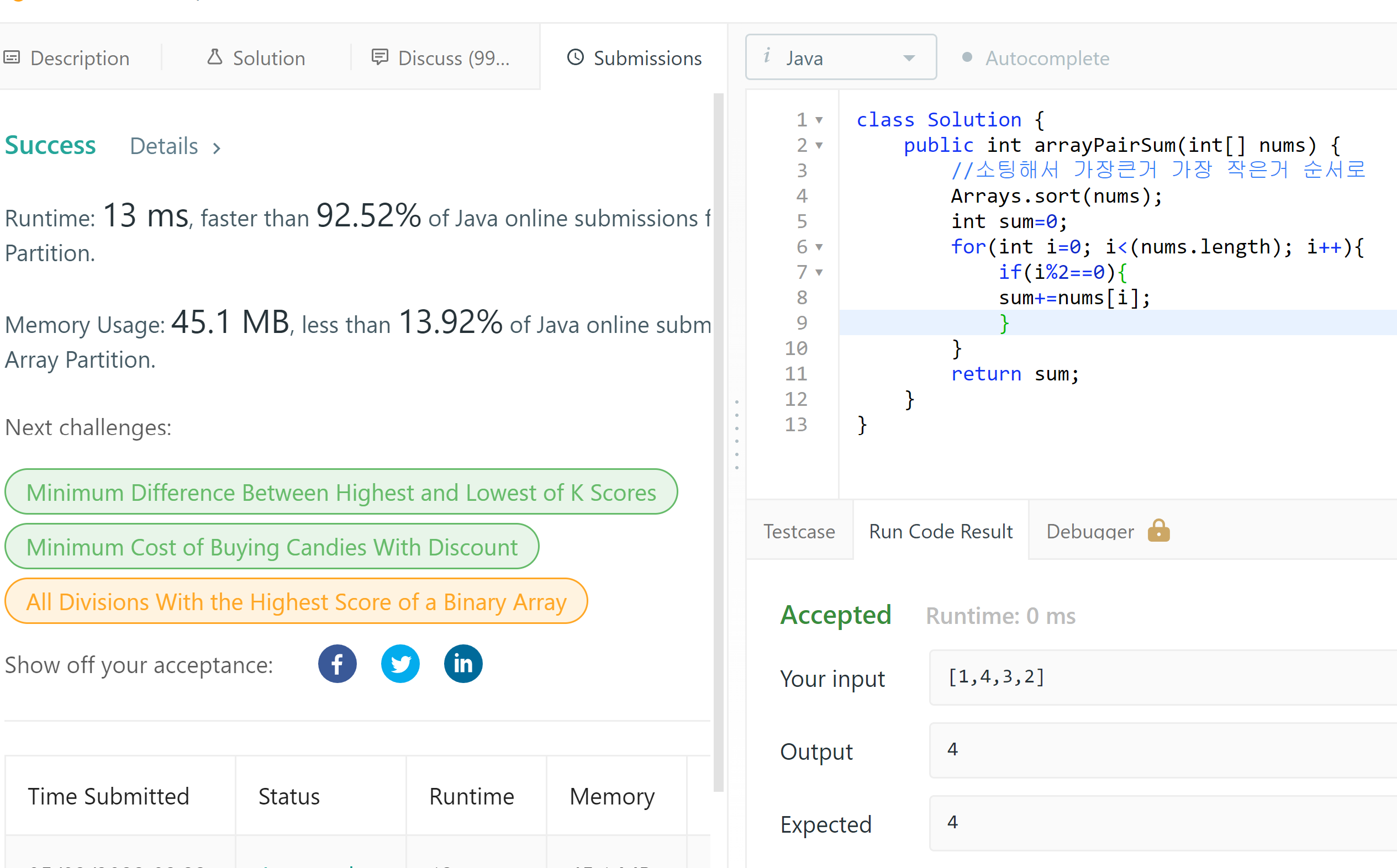Toggle the Autocomplete indicator
1397x868 pixels.
(x=967, y=57)
